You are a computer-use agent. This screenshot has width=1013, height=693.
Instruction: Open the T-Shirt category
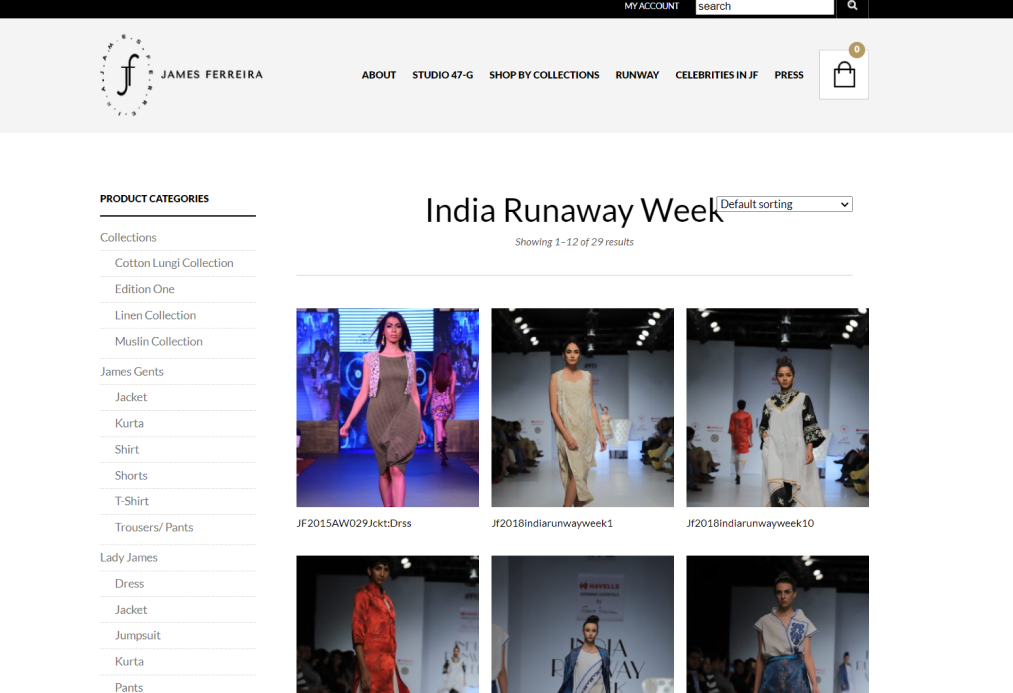(132, 501)
